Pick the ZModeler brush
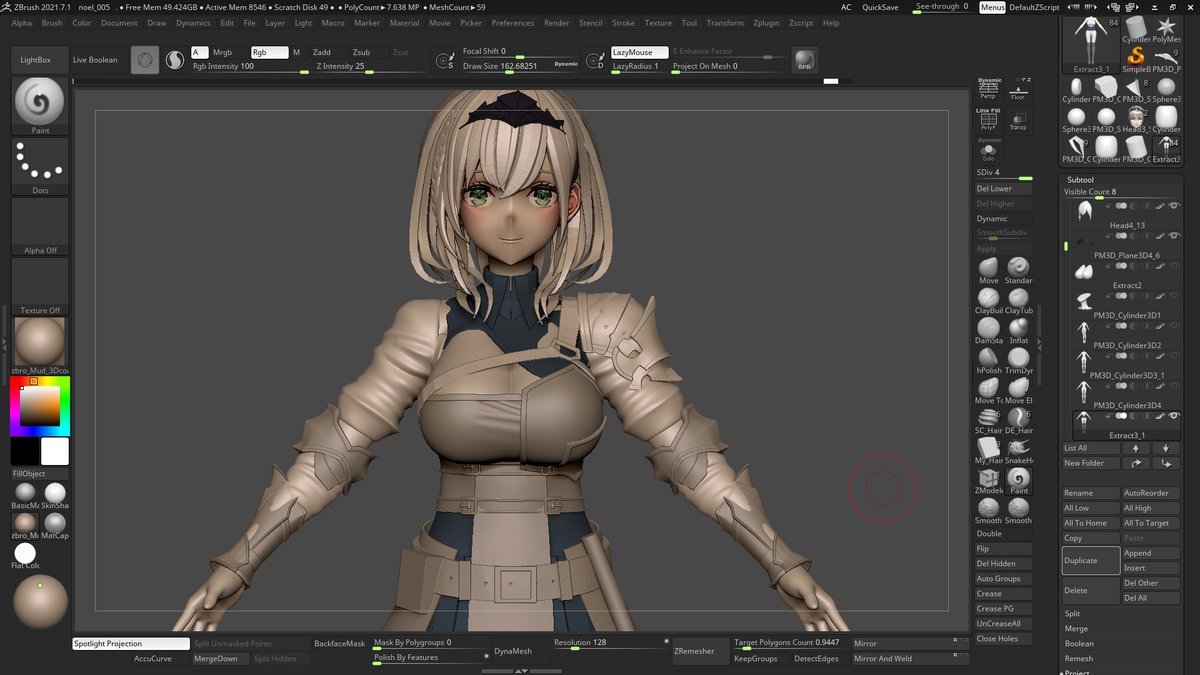This screenshot has width=1200, height=675. pyautogui.click(x=988, y=480)
